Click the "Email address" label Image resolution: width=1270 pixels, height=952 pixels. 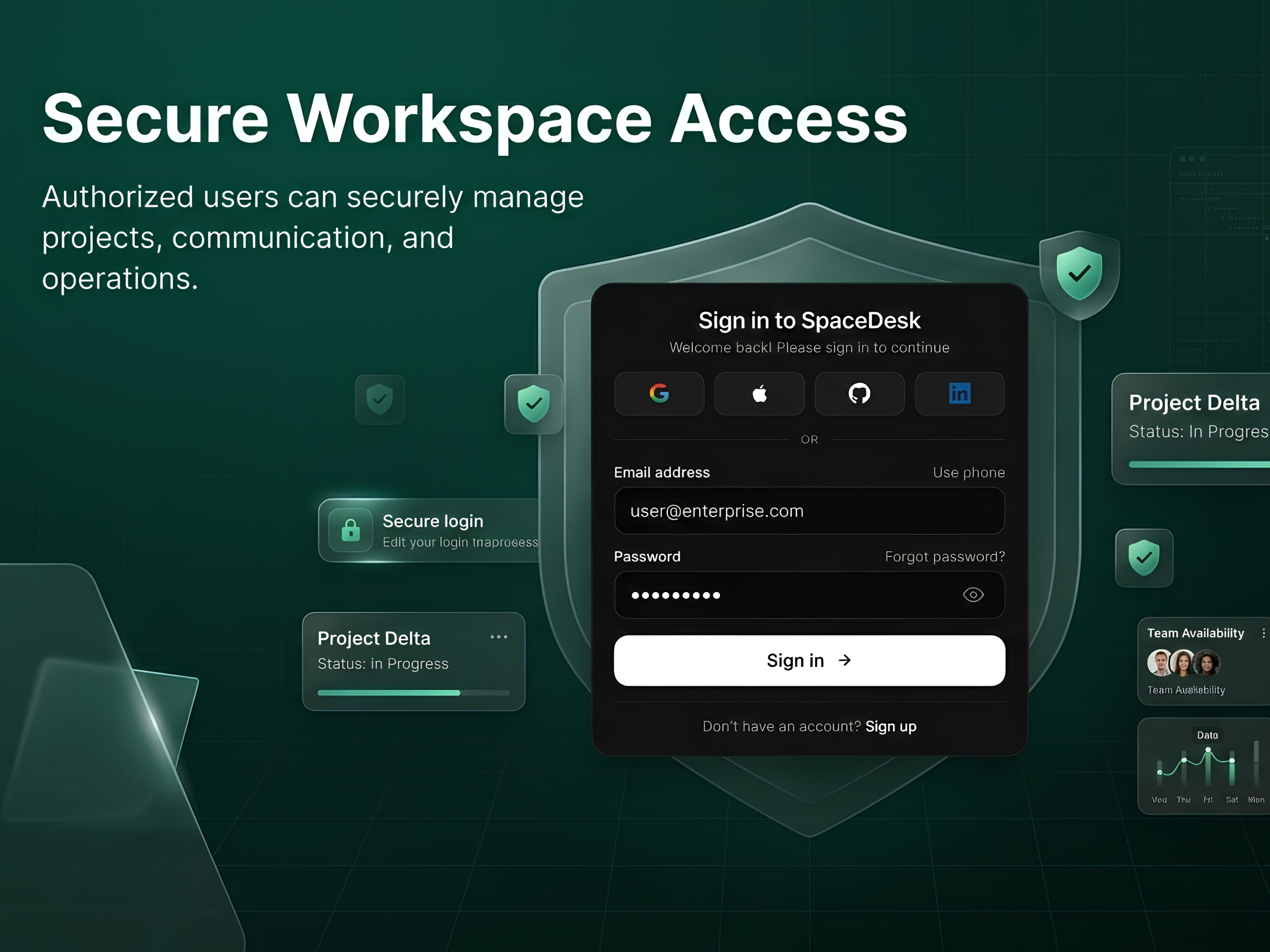662,473
